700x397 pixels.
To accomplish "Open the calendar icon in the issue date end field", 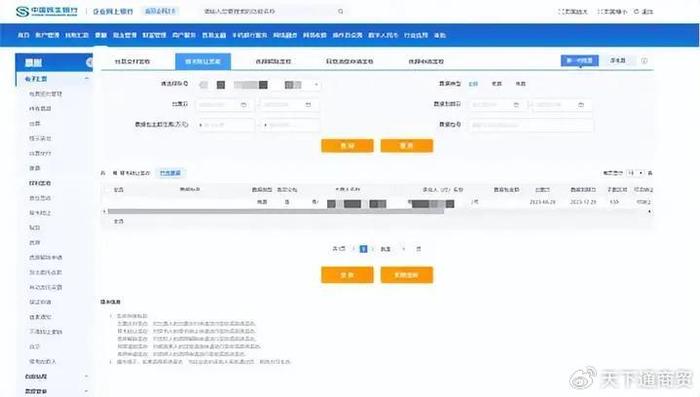I will [x=308, y=104].
